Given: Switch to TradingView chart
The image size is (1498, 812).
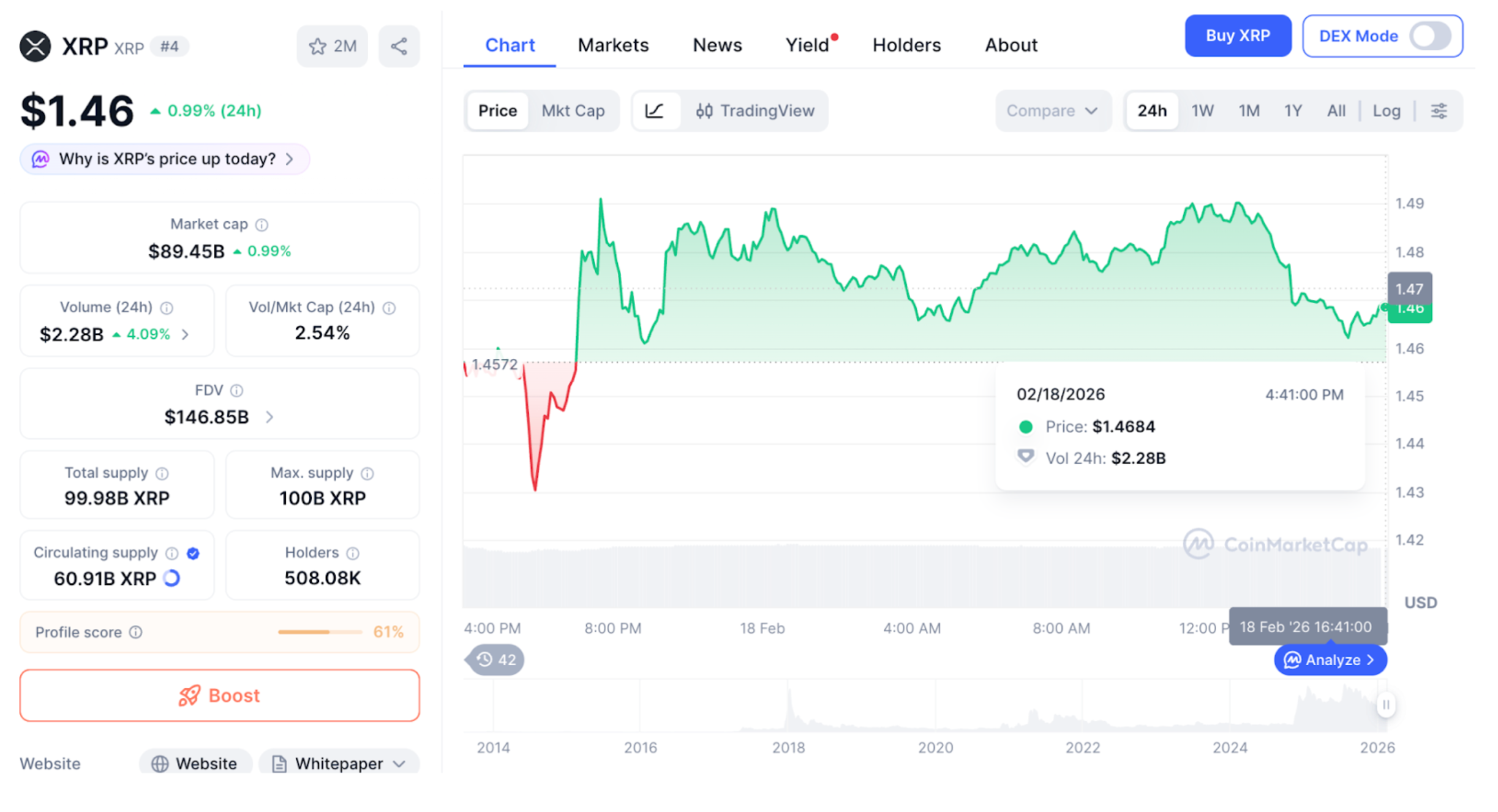Looking at the screenshot, I should (755, 111).
